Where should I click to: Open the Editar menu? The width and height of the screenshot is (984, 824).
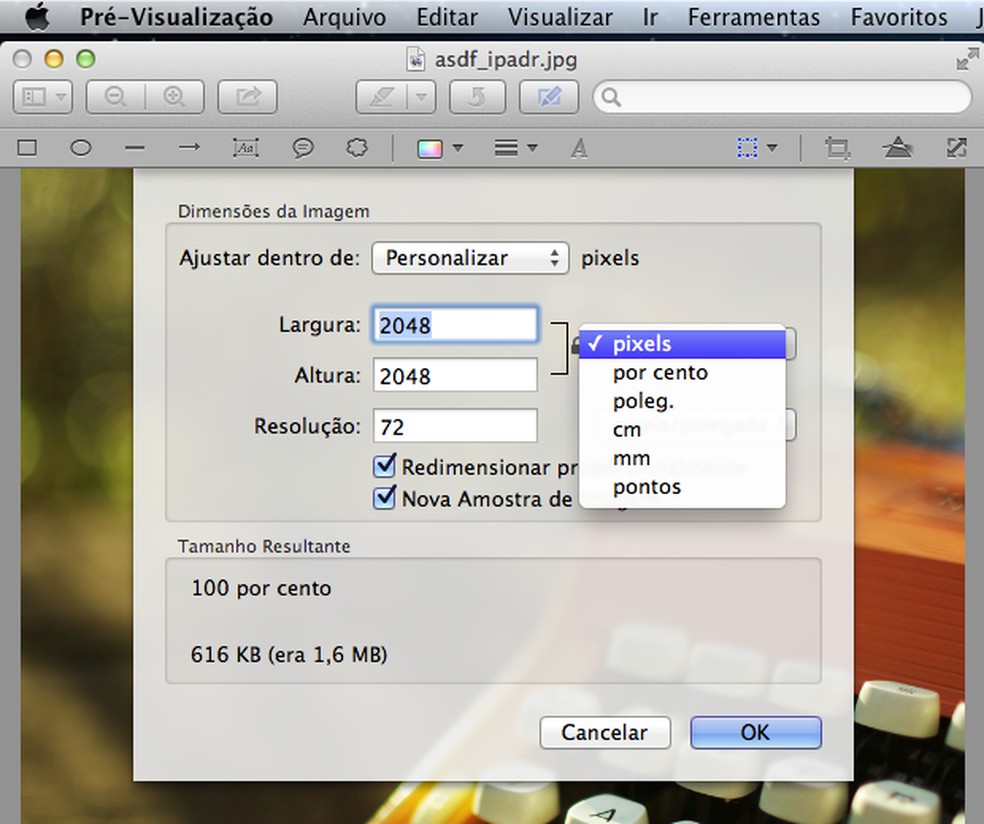pyautogui.click(x=447, y=17)
